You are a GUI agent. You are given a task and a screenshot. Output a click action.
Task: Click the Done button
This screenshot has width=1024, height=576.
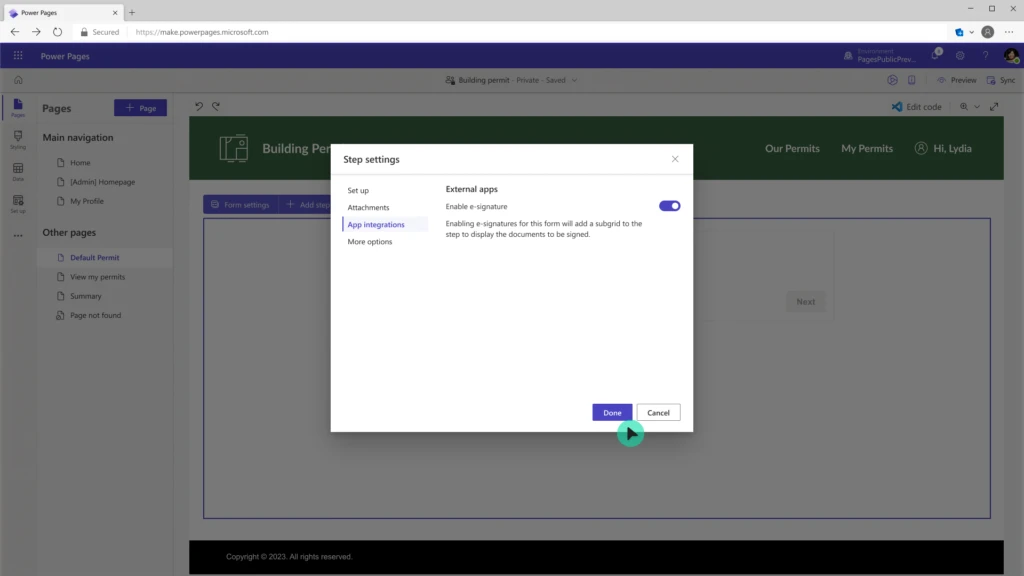pyautogui.click(x=611, y=412)
